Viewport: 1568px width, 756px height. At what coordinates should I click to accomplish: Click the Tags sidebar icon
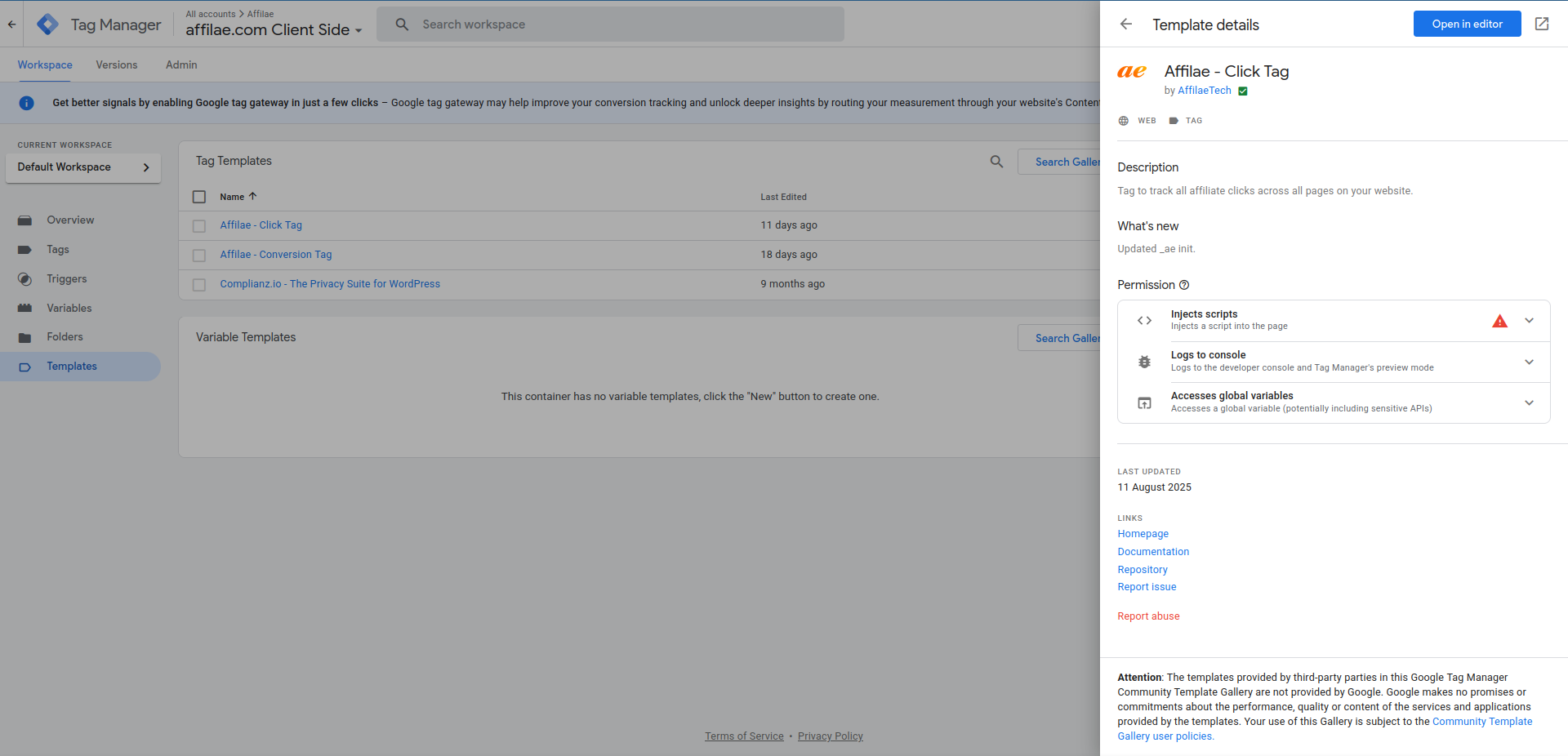pyautogui.click(x=24, y=250)
